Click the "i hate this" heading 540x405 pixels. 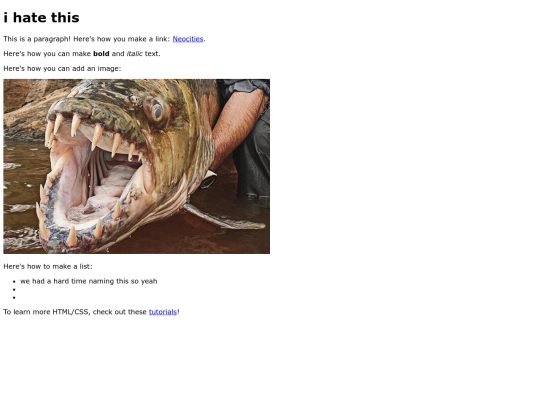pos(41,18)
